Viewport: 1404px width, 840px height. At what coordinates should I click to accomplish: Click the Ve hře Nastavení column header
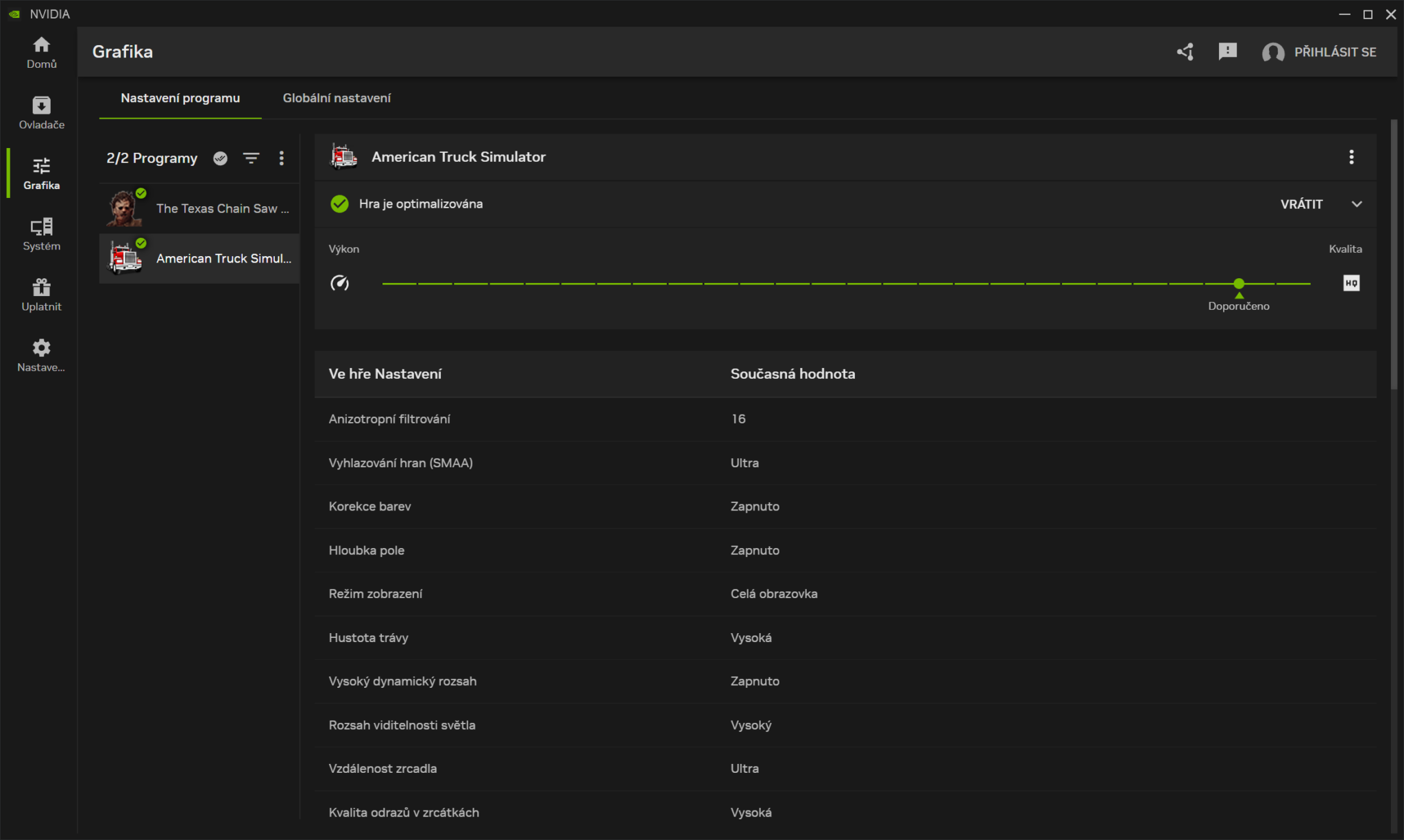coord(385,374)
